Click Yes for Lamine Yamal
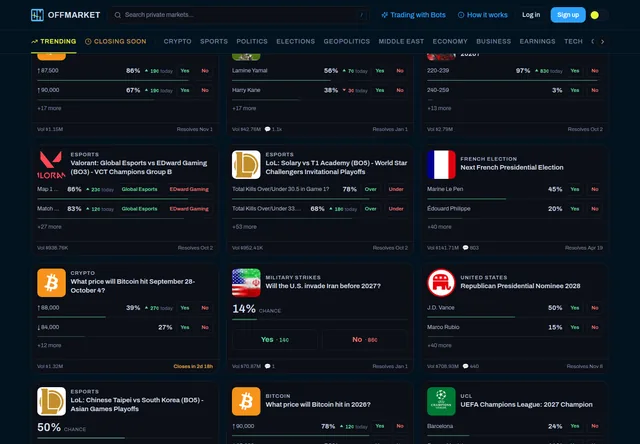The height and width of the screenshot is (444, 640). coord(380,71)
